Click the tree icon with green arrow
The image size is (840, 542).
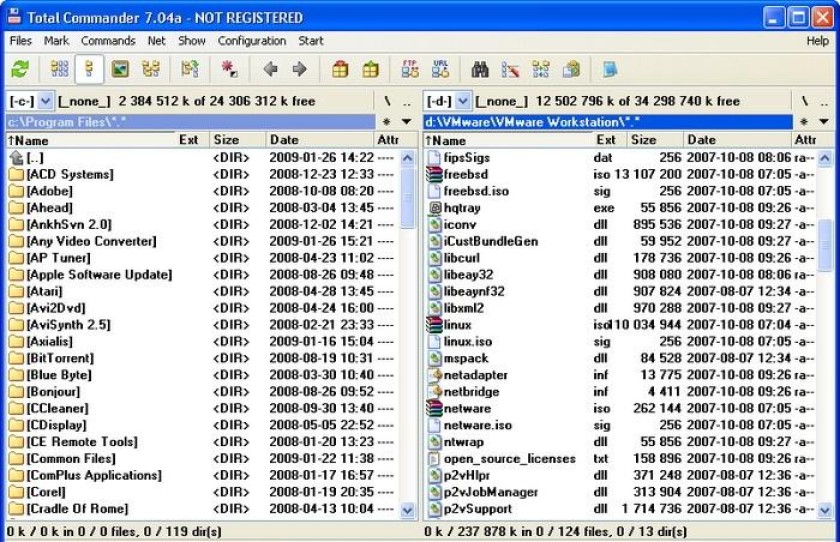click(190, 69)
